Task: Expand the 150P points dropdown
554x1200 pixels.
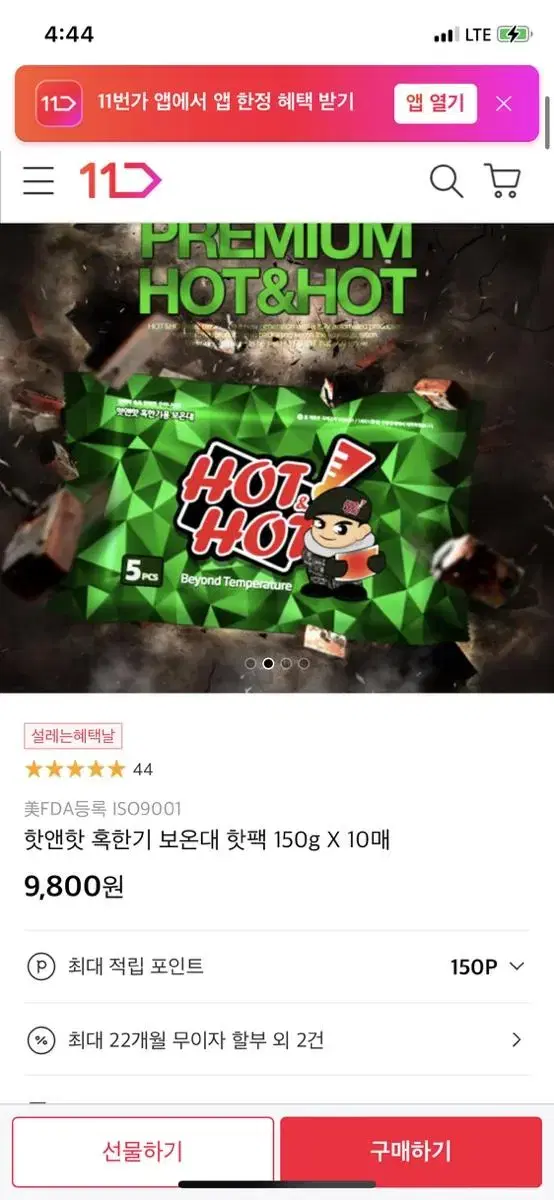Action: 487,966
